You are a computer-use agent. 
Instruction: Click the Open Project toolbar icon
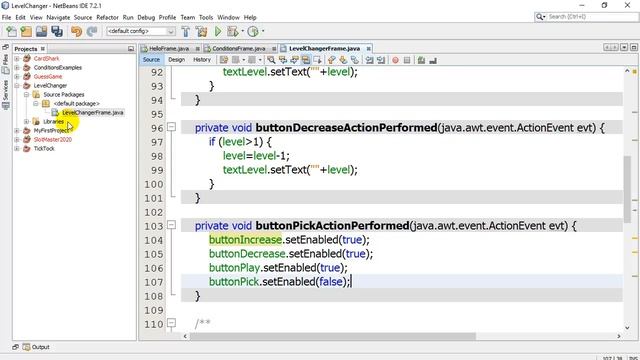click(x=41, y=31)
